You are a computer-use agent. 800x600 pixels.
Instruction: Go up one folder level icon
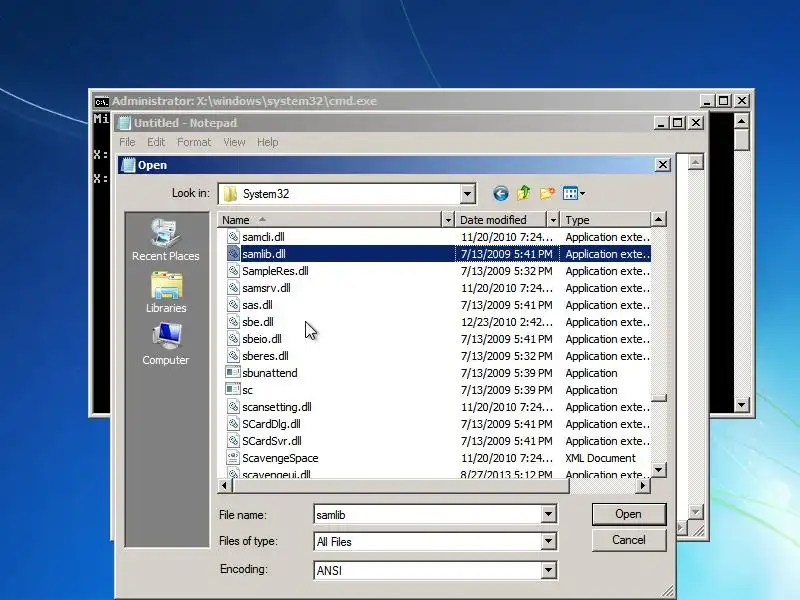pyautogui.click(x=523, y=193)
